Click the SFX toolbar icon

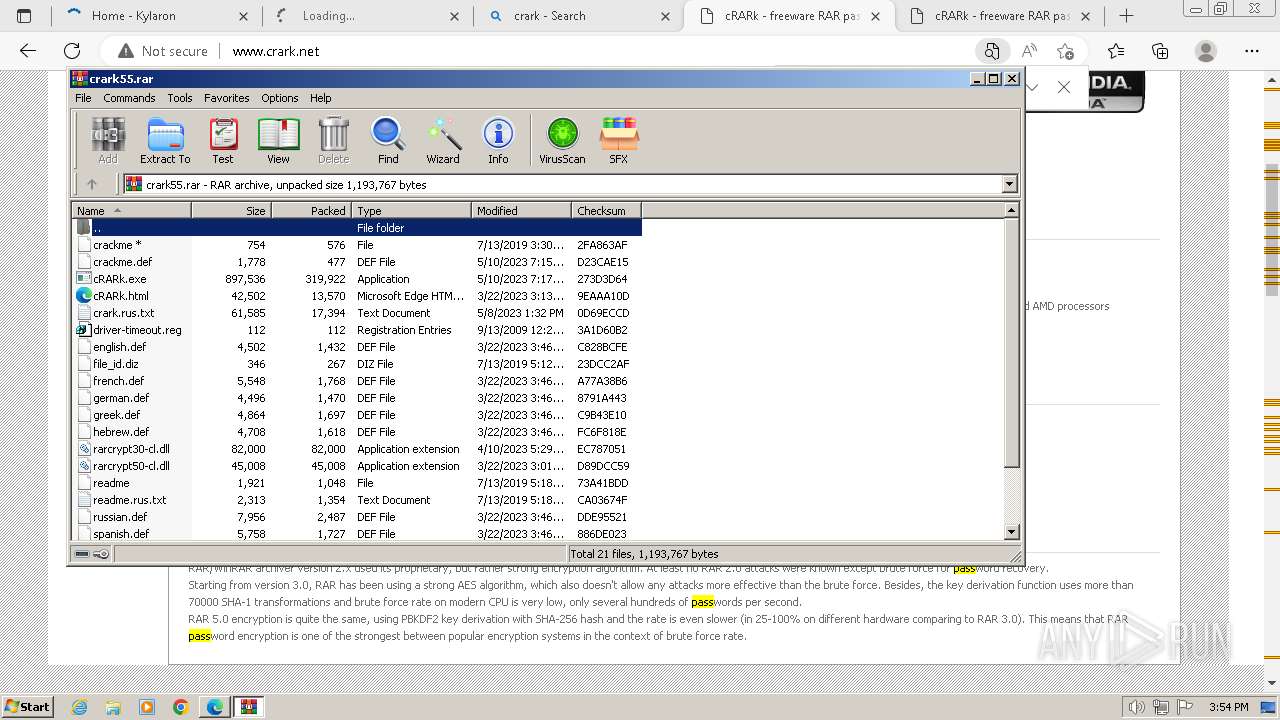pyautogui.click(x=619, y=140)
